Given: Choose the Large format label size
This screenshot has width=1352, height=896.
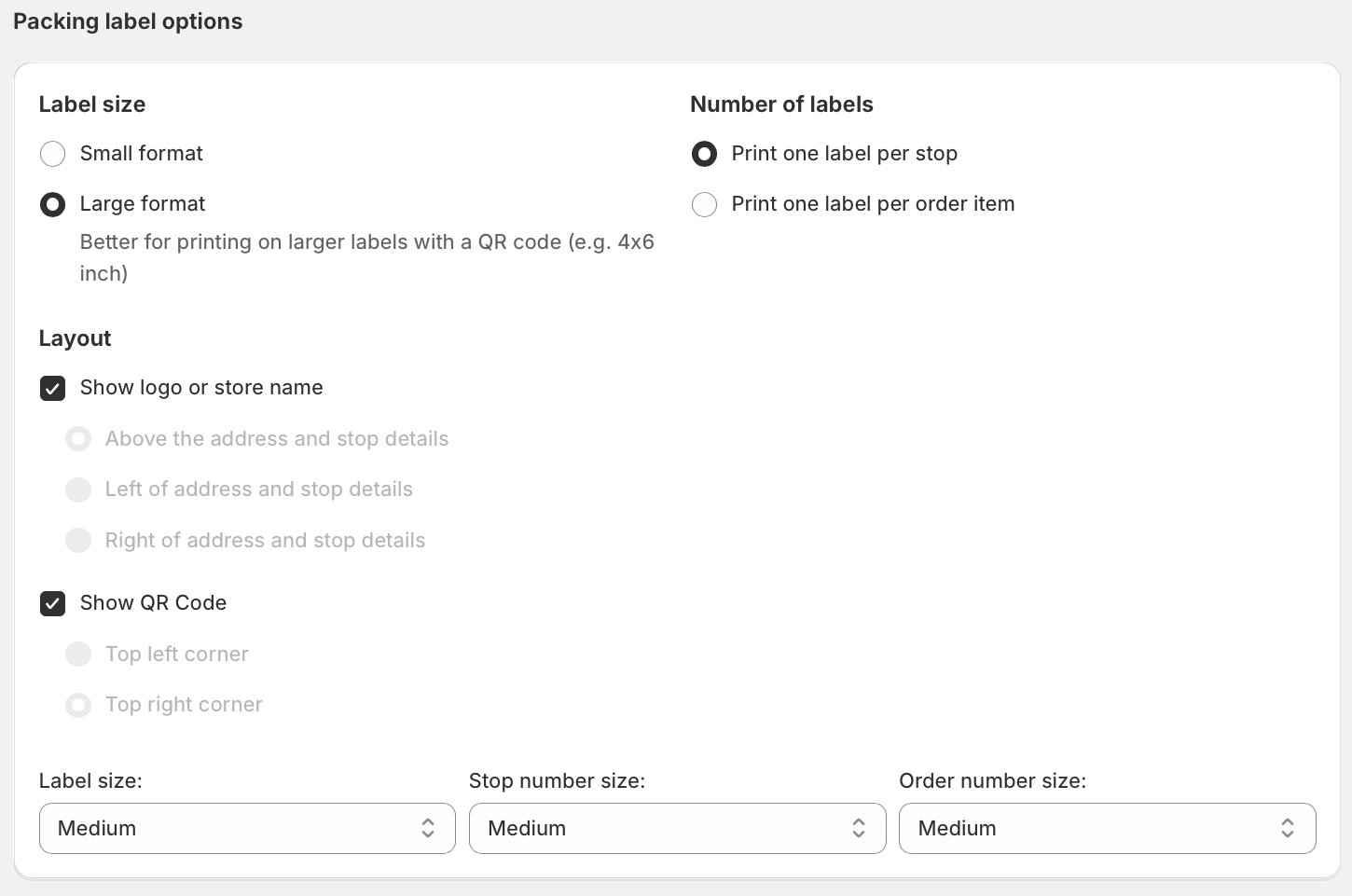Looking at the screenshot, I should point(53,204).
